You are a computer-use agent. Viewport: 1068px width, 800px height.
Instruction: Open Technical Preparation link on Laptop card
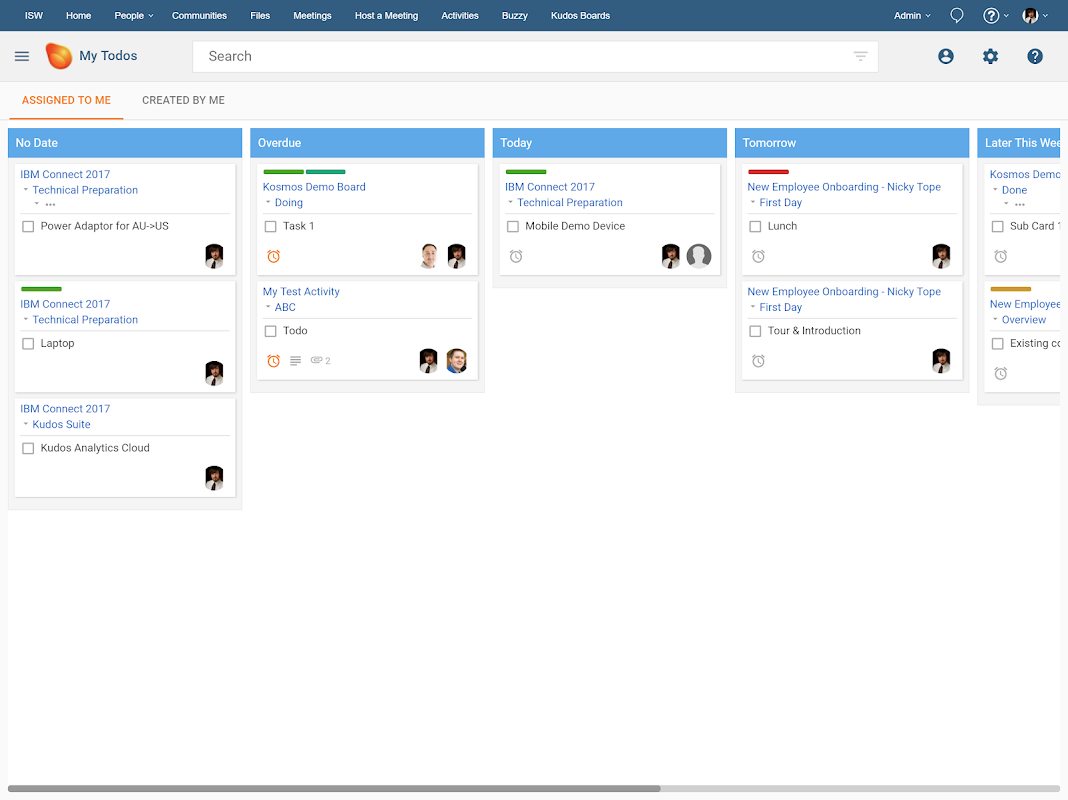85,319
